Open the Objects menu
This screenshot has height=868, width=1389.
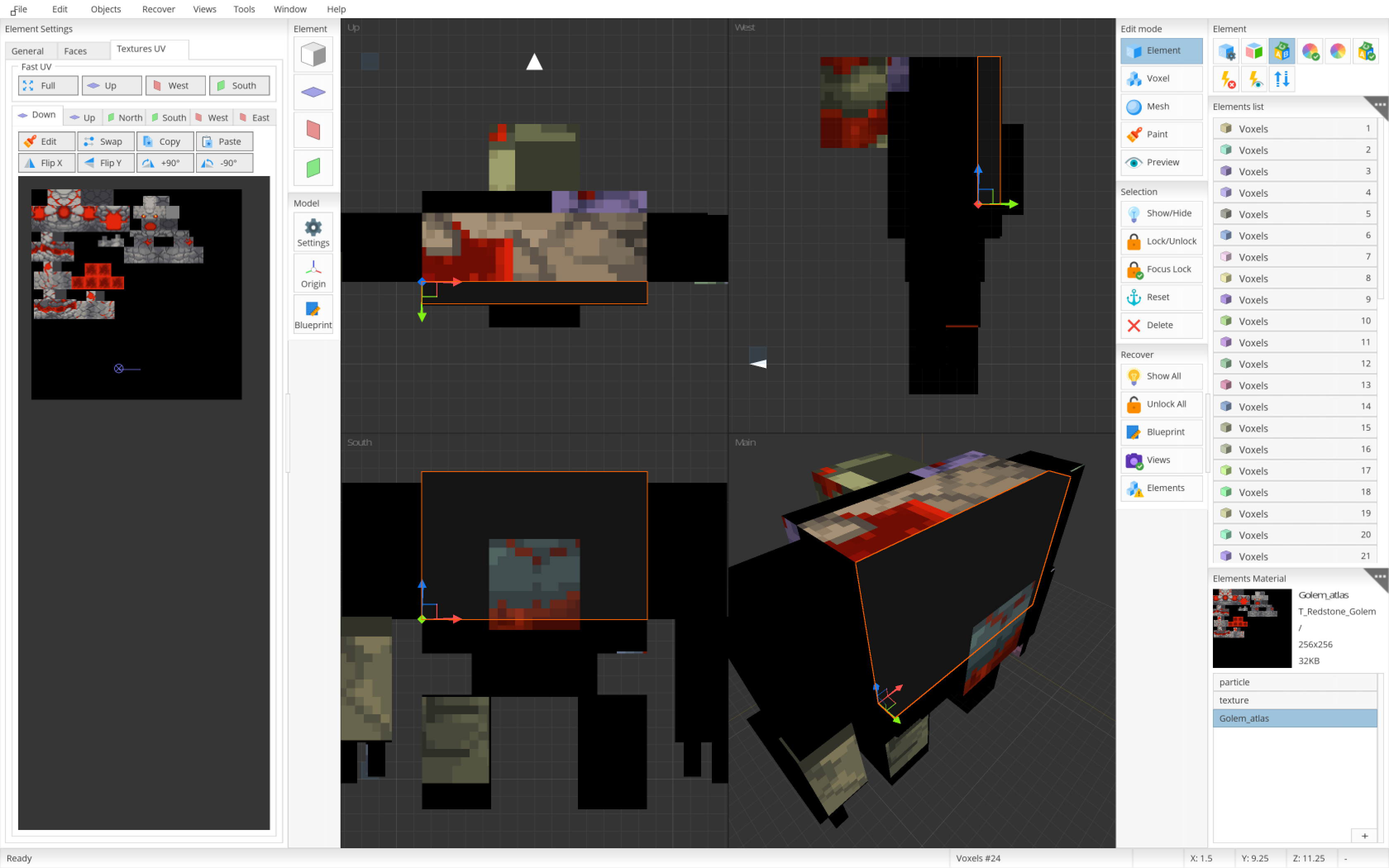pos(105,9)
